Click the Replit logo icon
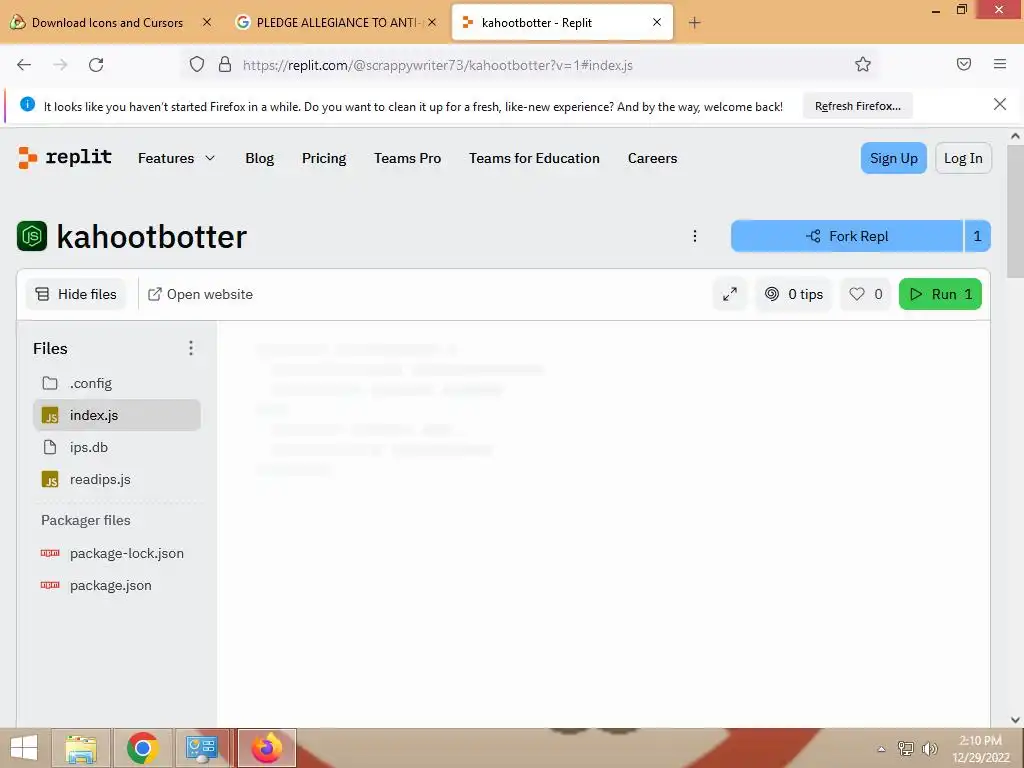The width and height of the screenshot is (1024, 768). pos(27,158)
